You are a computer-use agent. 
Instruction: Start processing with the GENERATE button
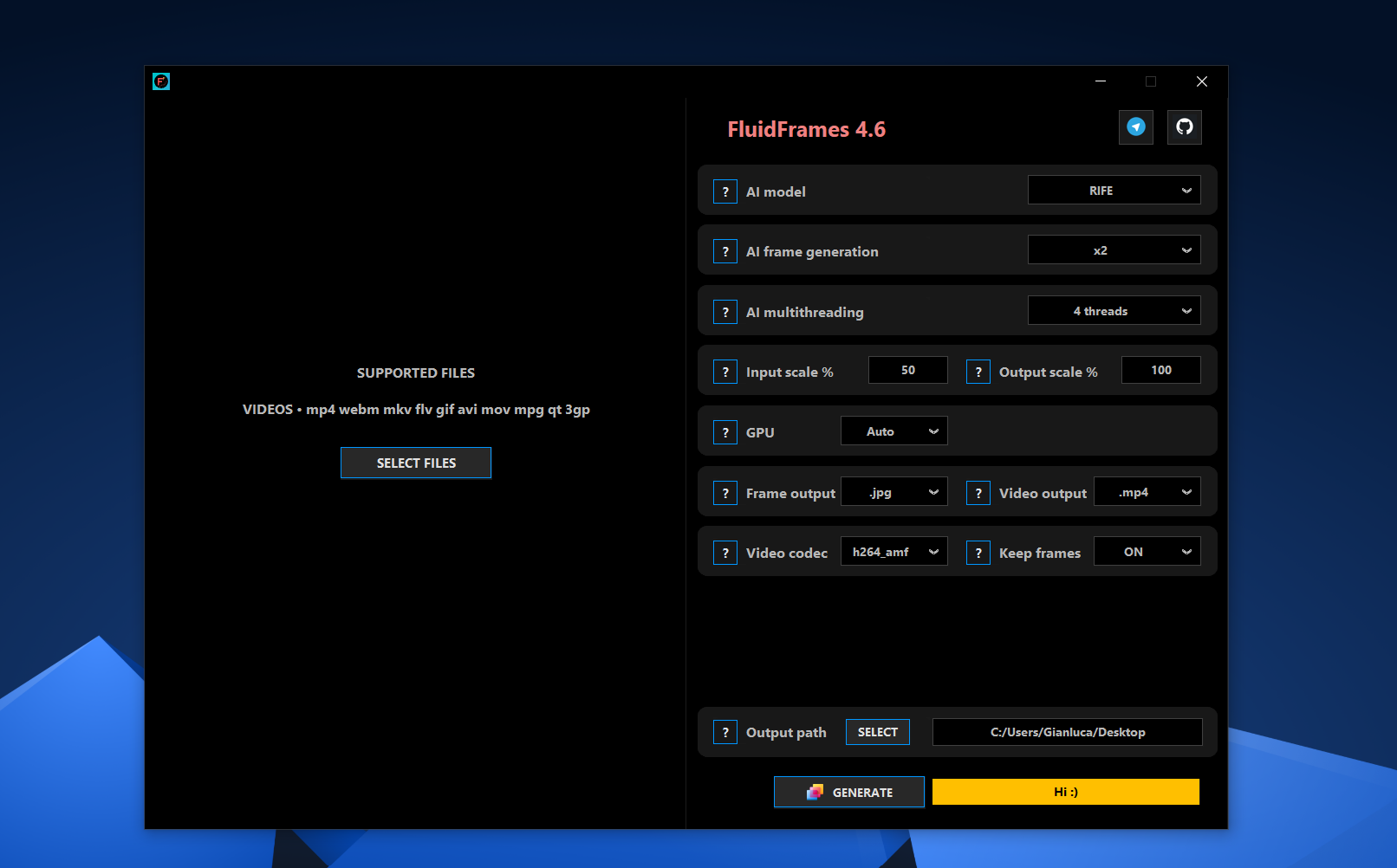coord(849,792)
